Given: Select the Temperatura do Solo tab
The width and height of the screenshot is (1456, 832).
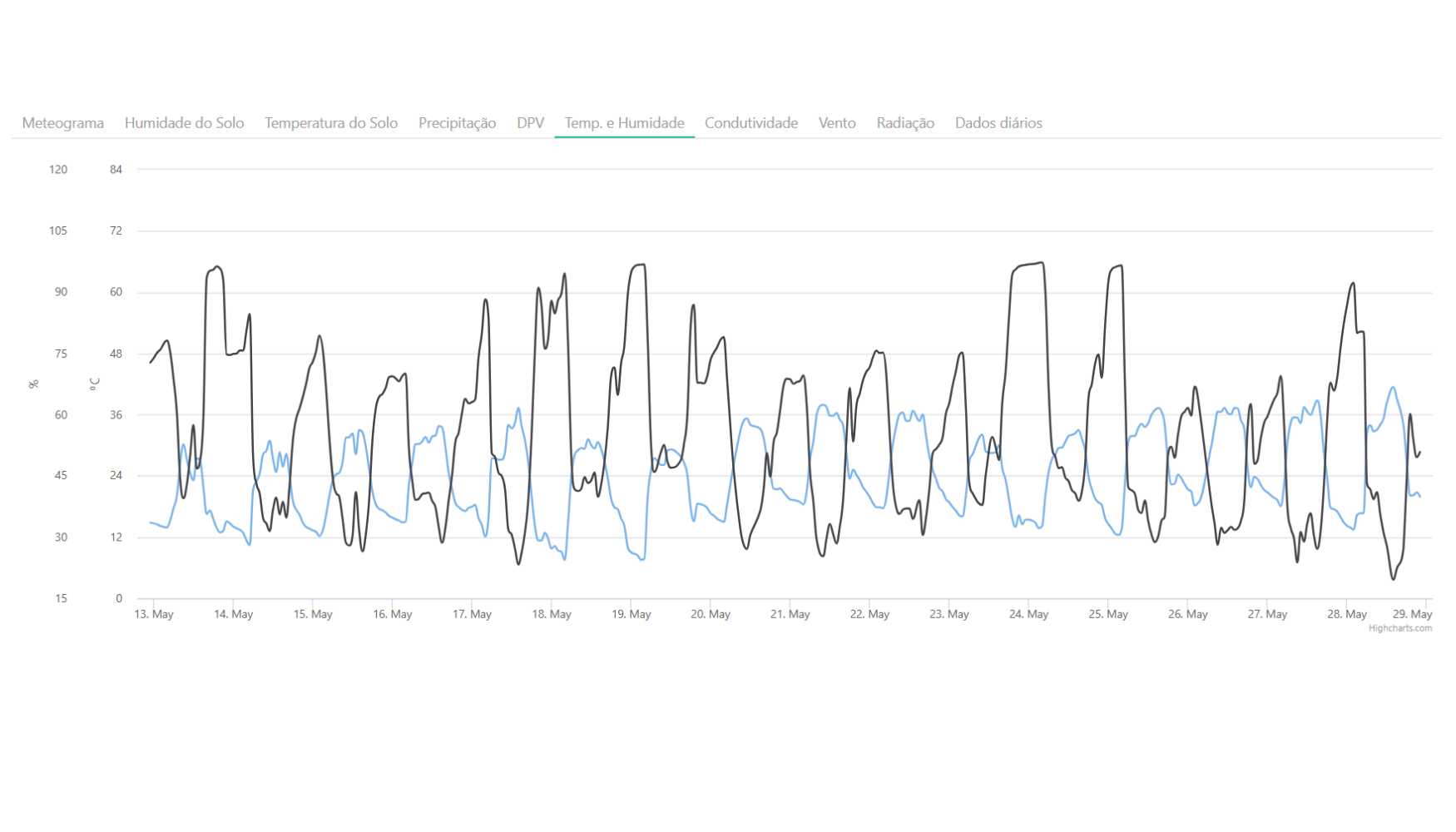Looking at the screenshot, I should tap(331, 123).
